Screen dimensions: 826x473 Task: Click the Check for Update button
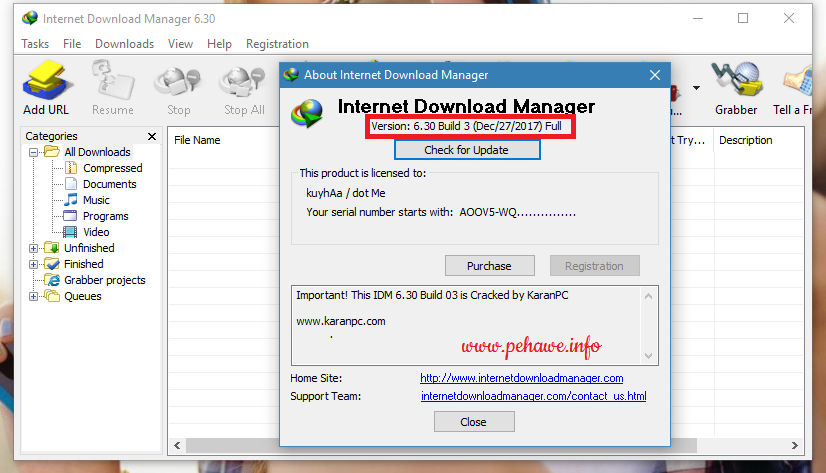pos(467,150)
